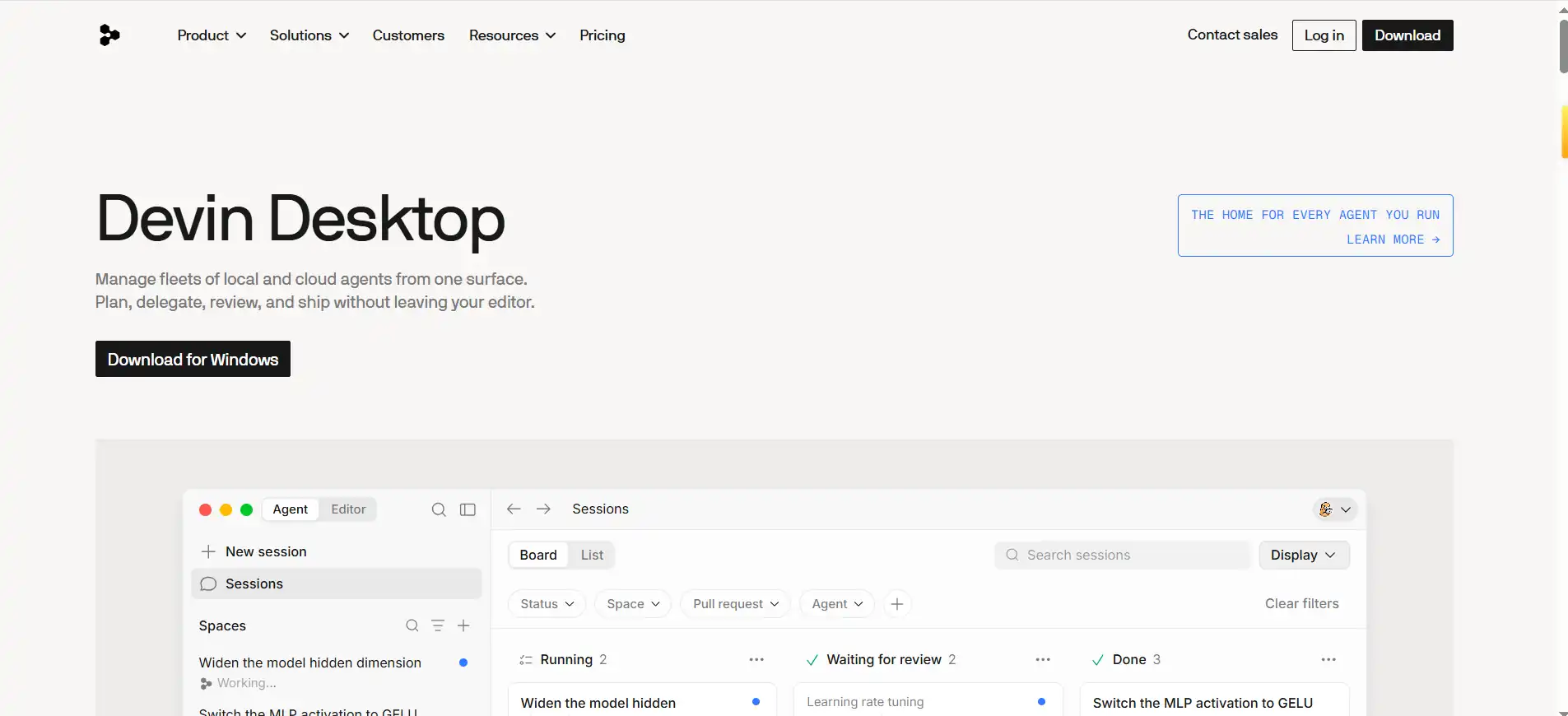Click the back arrow in Sessions header
The width and height of the screenshot is (1568, 716).
pyautogui.click(x=514, y=509)
